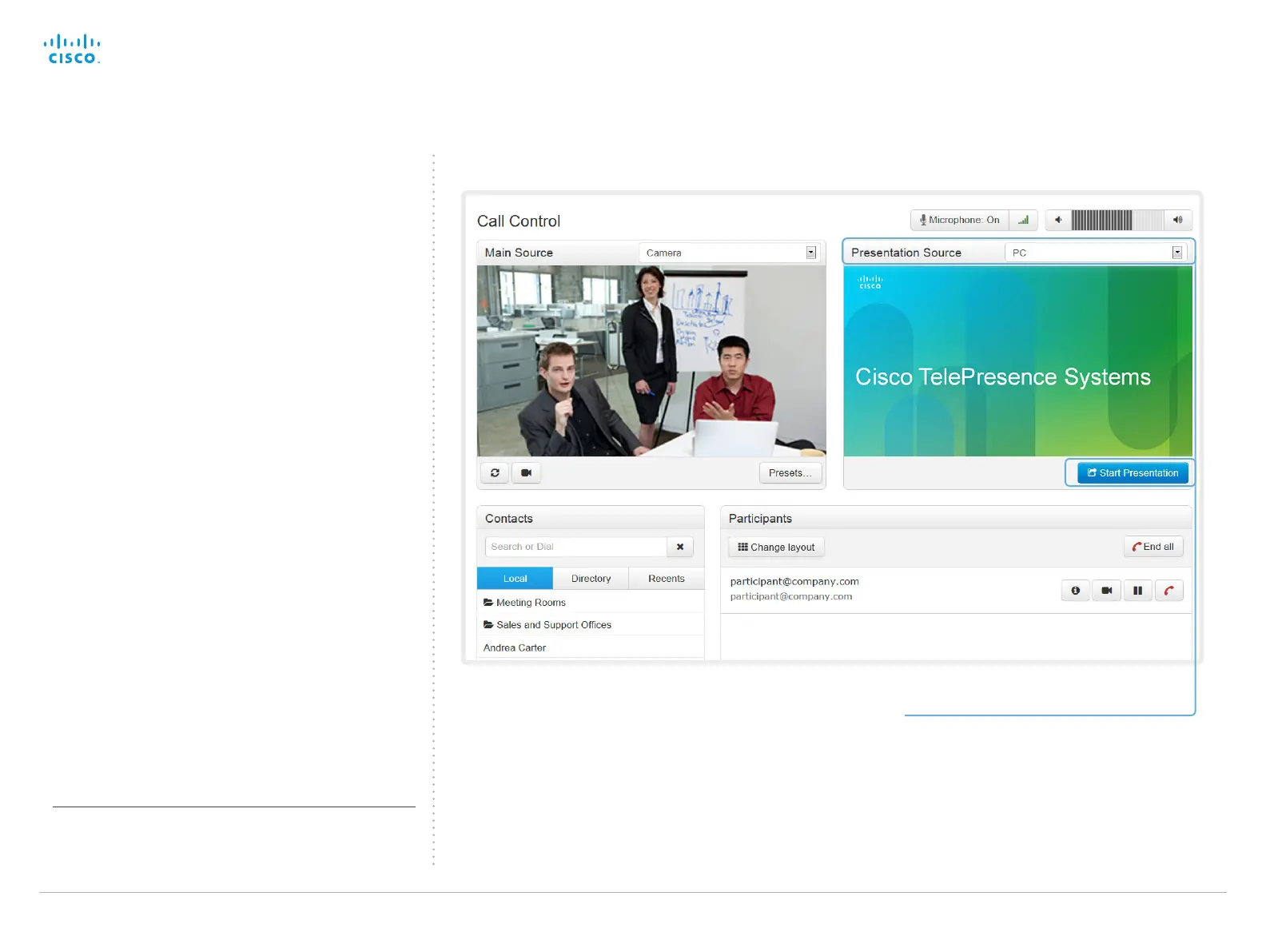Screen dimensions: 1266x952
Task: Open the Presentation Source PC dropdown
Action: coord(1094,253)
